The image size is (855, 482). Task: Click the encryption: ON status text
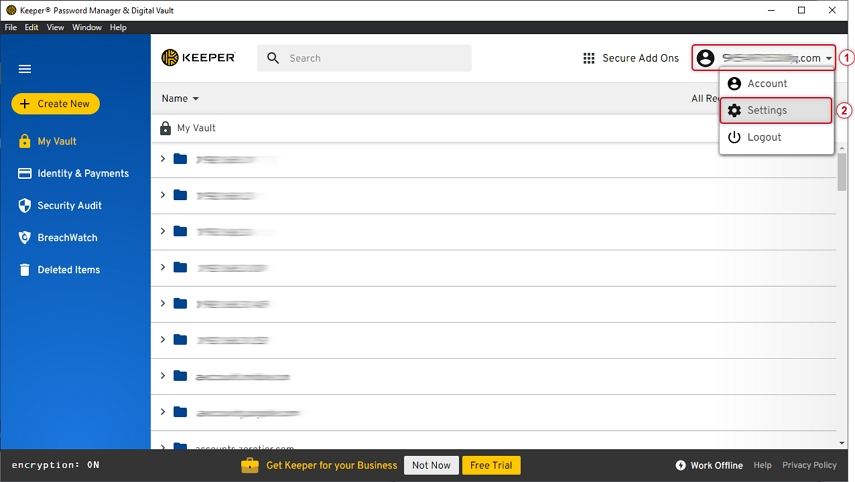pos(56,465)
